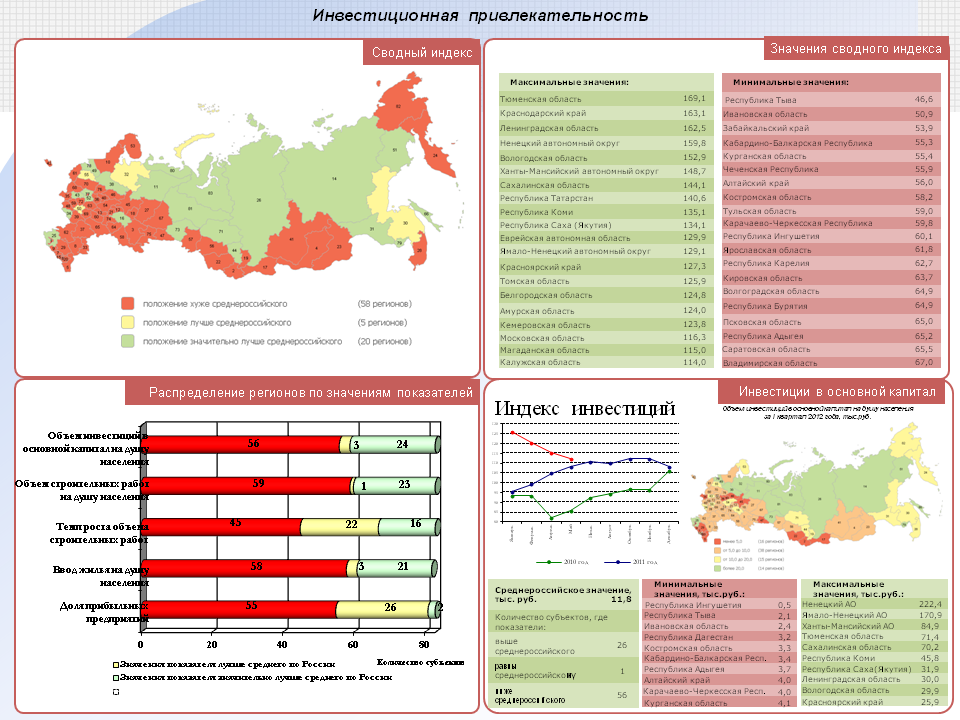
Task: Click the investment per capita map of Russia
Action: (x=815, y=486)
